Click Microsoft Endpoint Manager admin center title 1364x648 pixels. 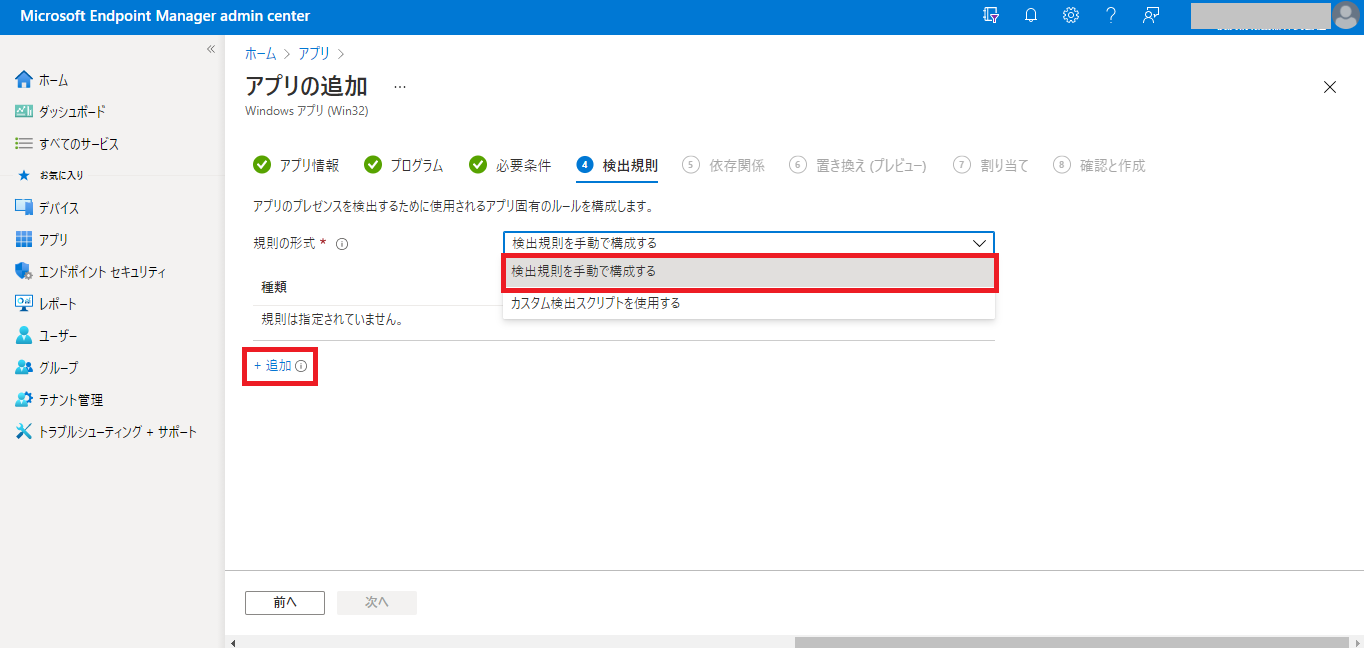click(x=165, y=16)
